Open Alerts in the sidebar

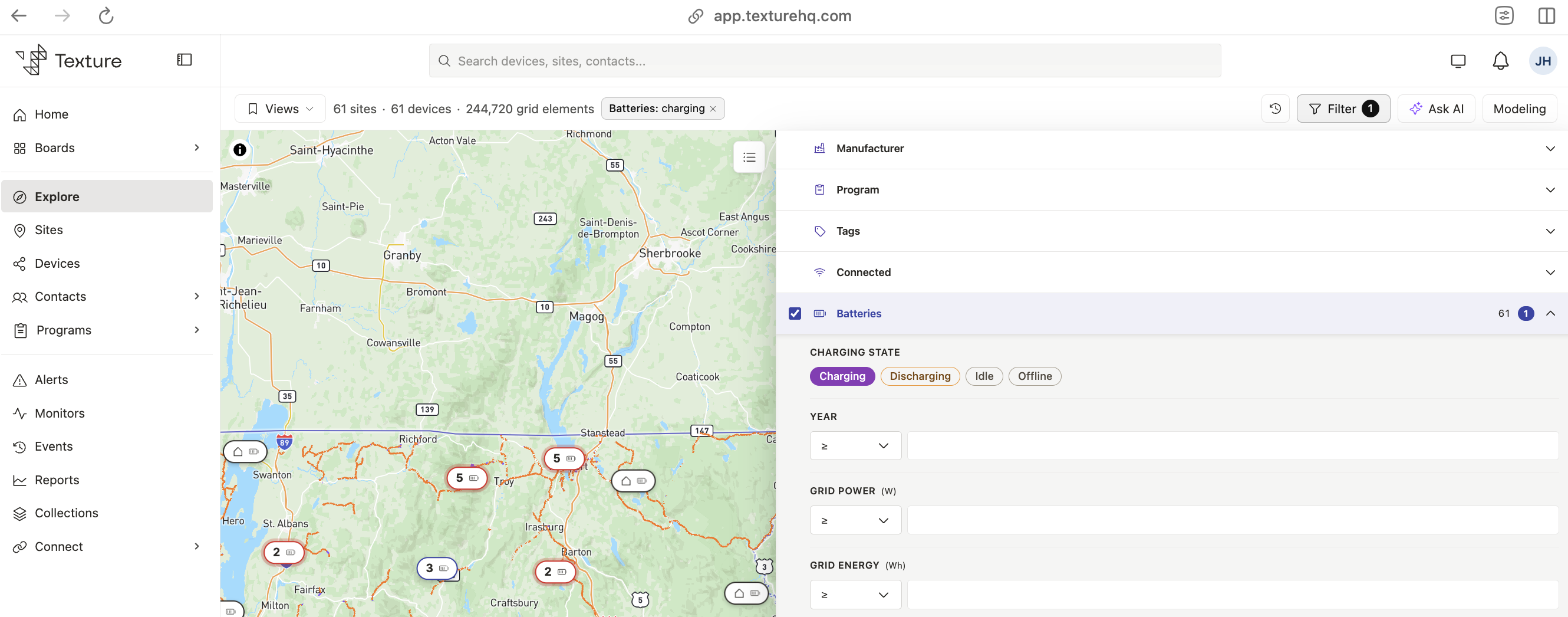pos(51,380)
